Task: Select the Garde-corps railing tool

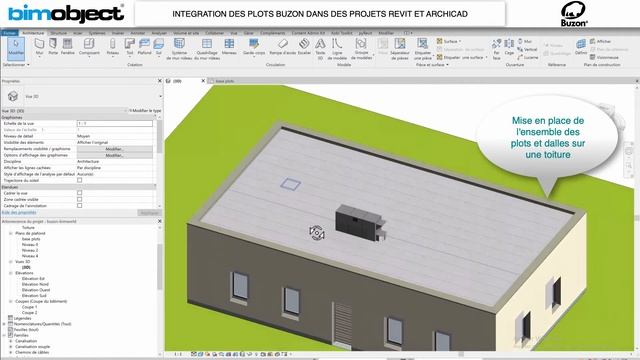Action: tap(254, 47)
